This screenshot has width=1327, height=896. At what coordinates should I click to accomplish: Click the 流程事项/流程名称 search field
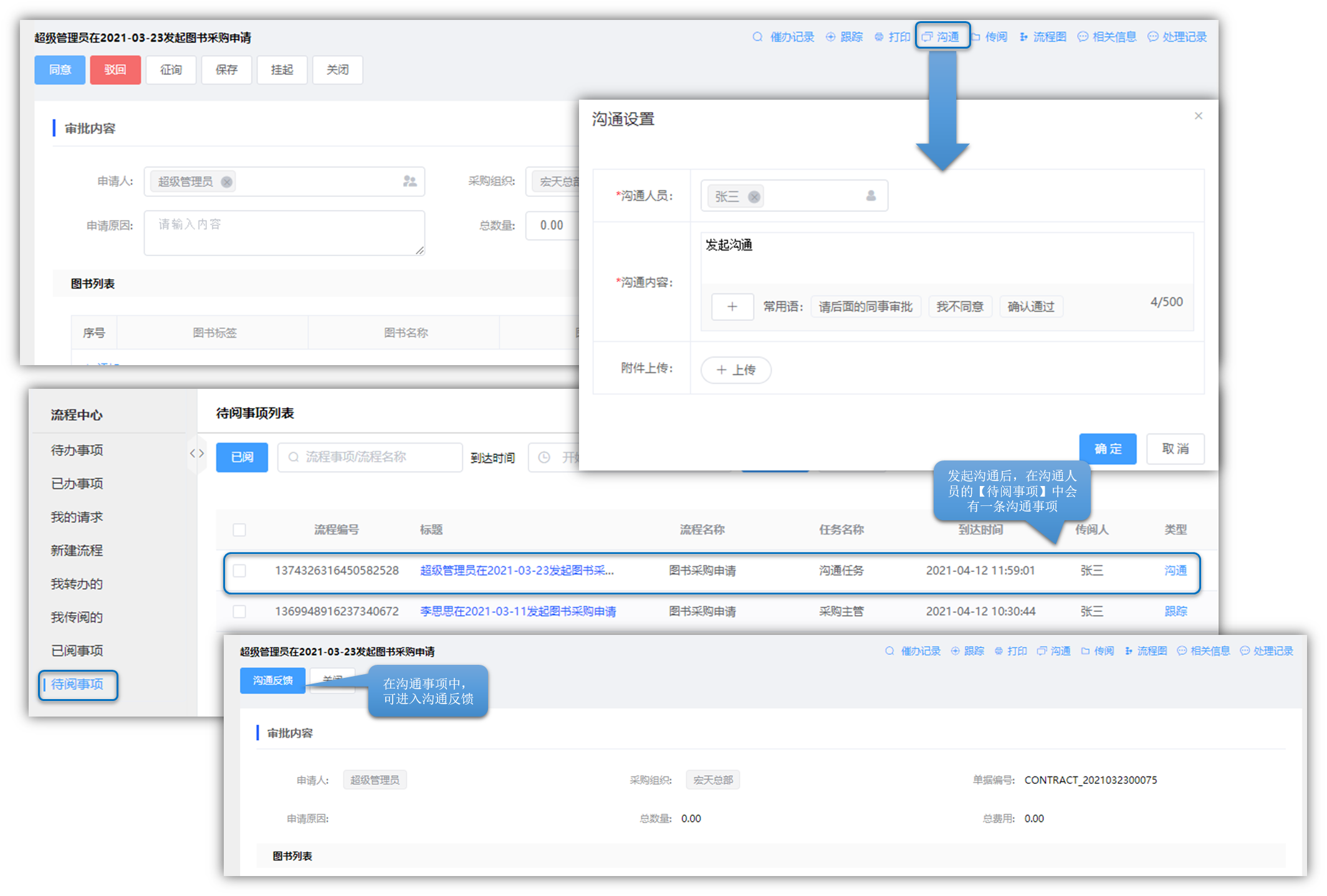[x=371, y=457]
